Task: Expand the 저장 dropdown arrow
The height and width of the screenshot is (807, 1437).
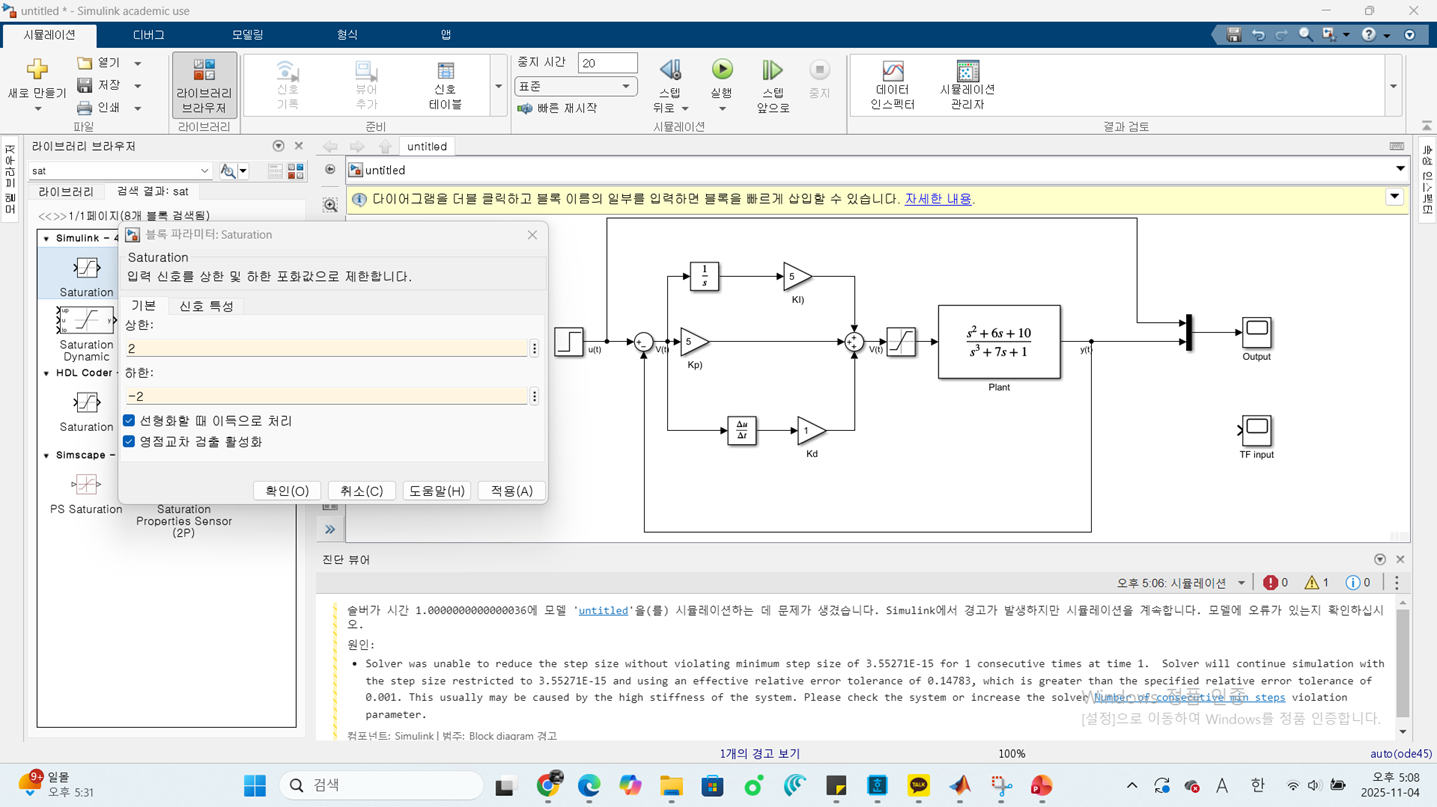Action: point(138,86)
